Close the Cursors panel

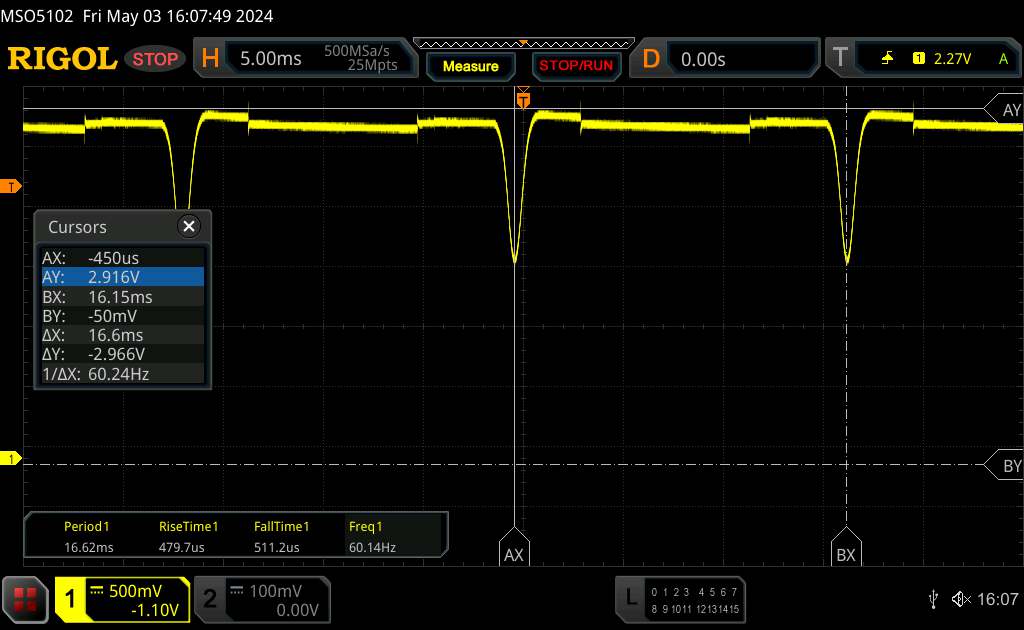point(189,227)
